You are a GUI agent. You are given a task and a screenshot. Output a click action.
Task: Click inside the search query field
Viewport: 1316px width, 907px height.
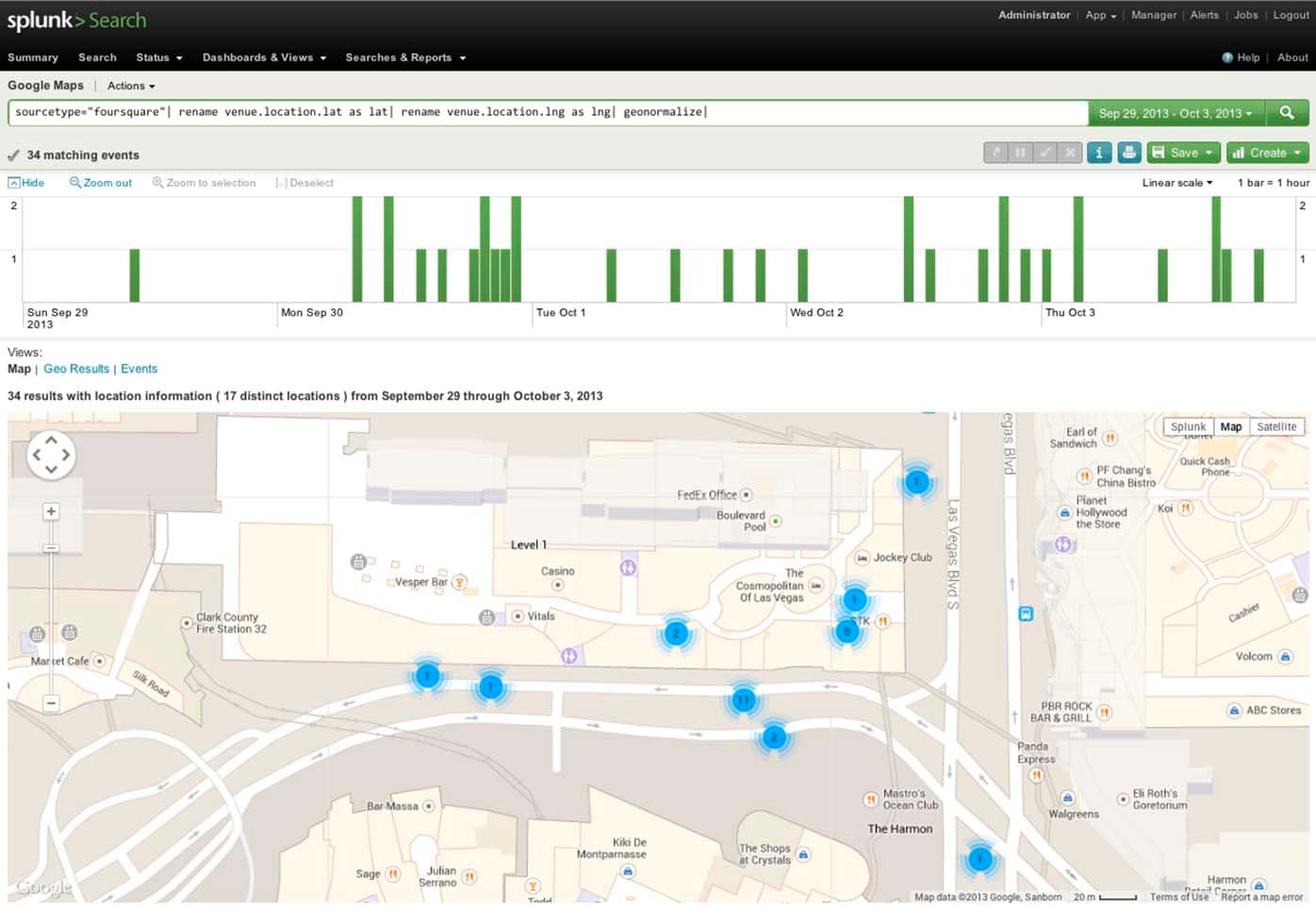pyautogui.click(x=548, y=113)
